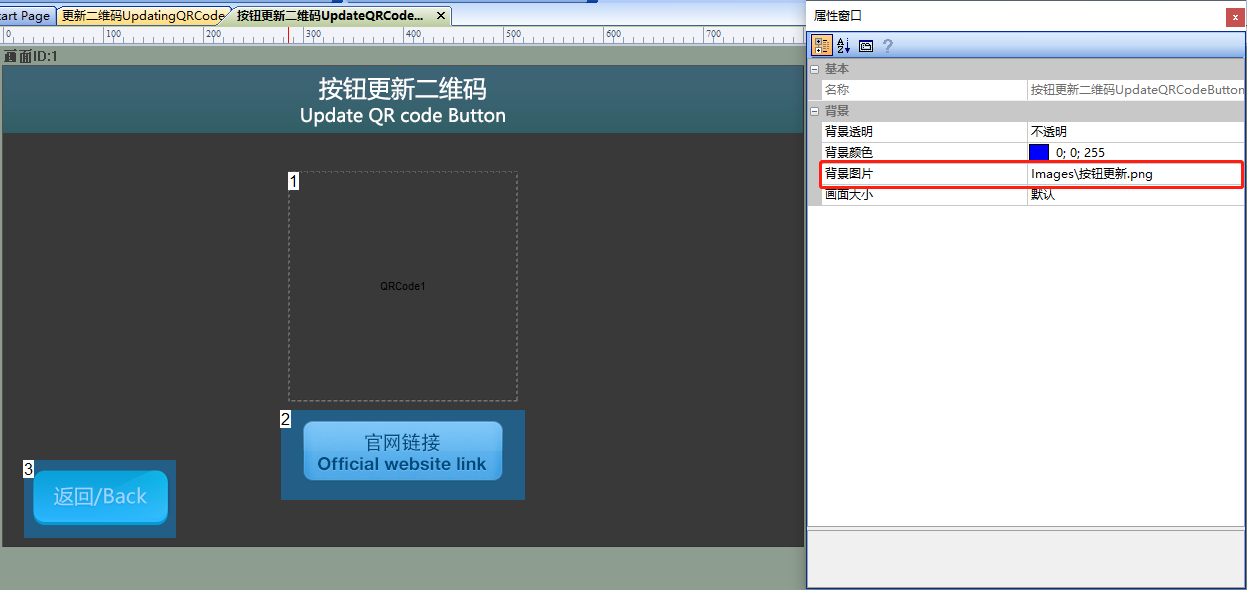Collapse the 基本 property category
The width and height of the screenshot is (1247, 590).
(x=814, y=69)
